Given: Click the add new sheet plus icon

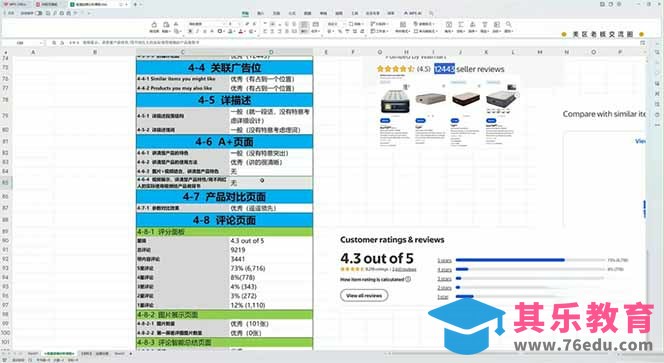Looking at the screenshot, I should tap(130, 353).
